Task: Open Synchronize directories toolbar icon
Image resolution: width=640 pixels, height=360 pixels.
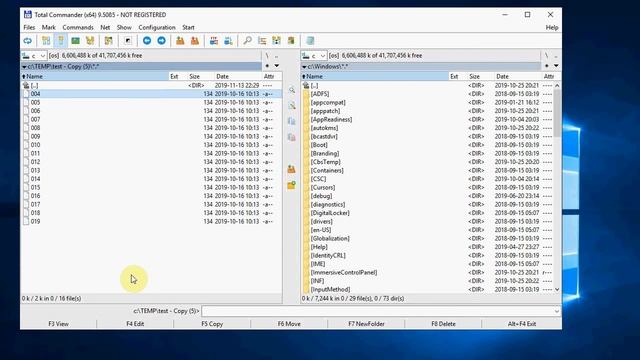Action: (277, 41)
